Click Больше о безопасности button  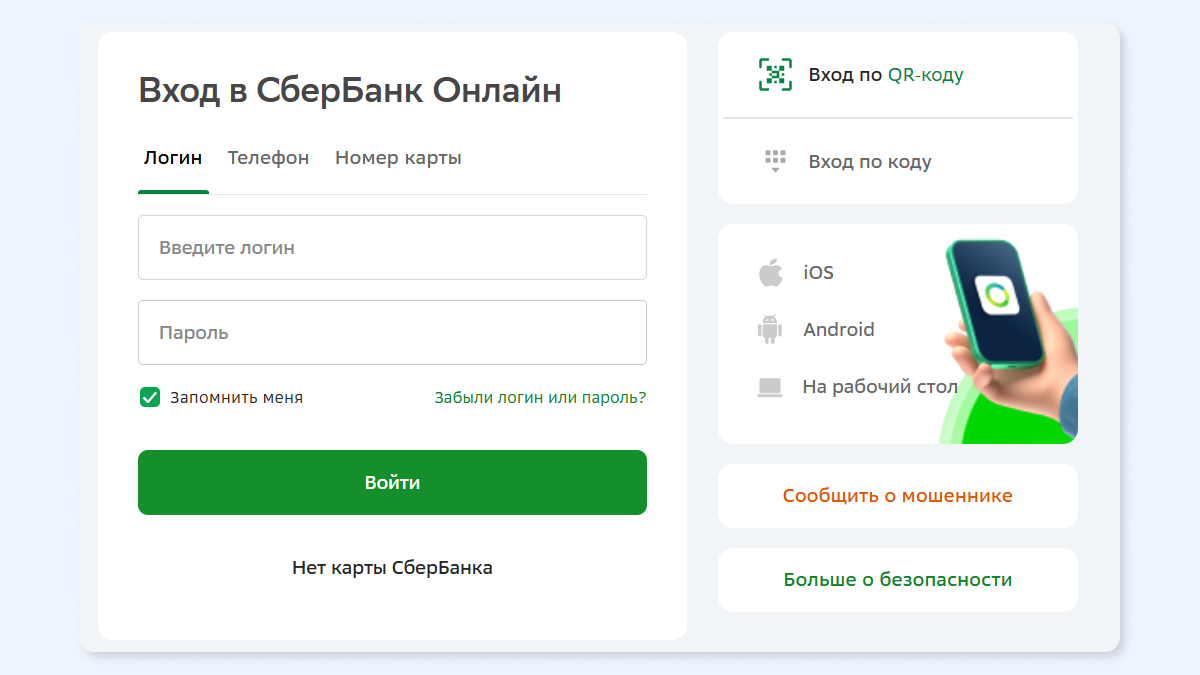pyautogui.click(x=898, y=580)
